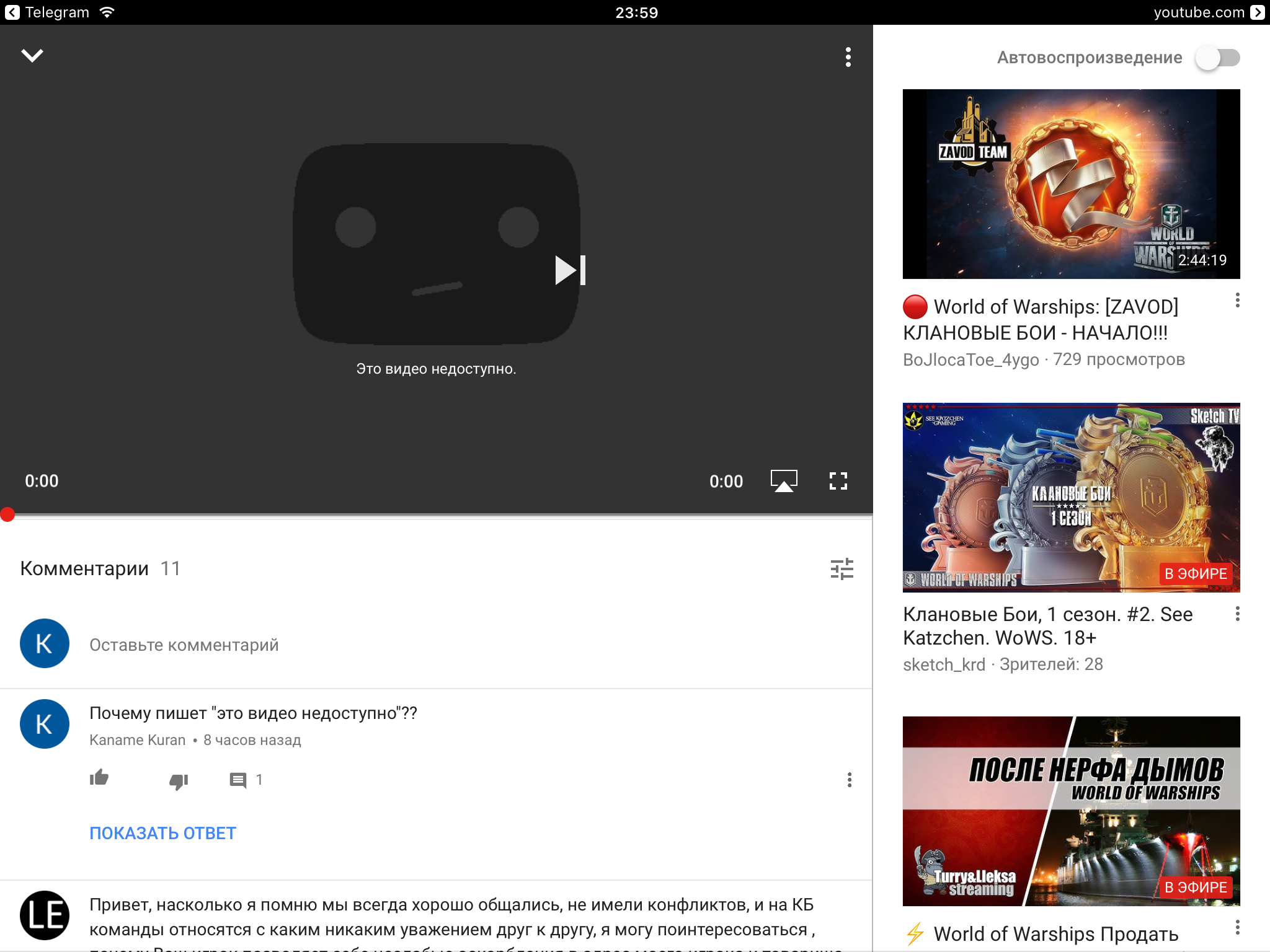Tap the AirPlay cast icon
The image size is (1270, 952).
pos(784,481)
